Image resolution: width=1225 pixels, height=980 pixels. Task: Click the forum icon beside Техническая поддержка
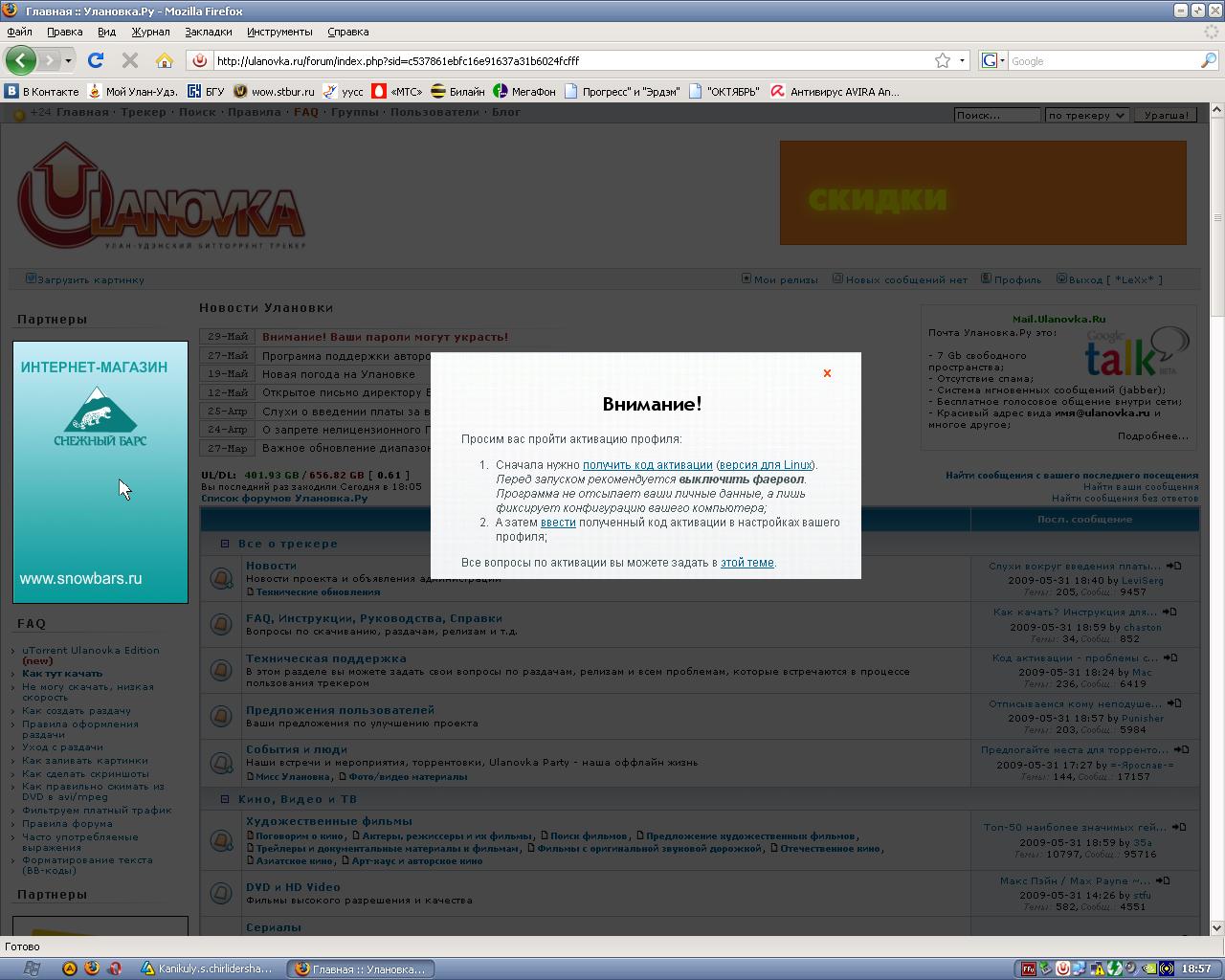(x=221, y=670)
